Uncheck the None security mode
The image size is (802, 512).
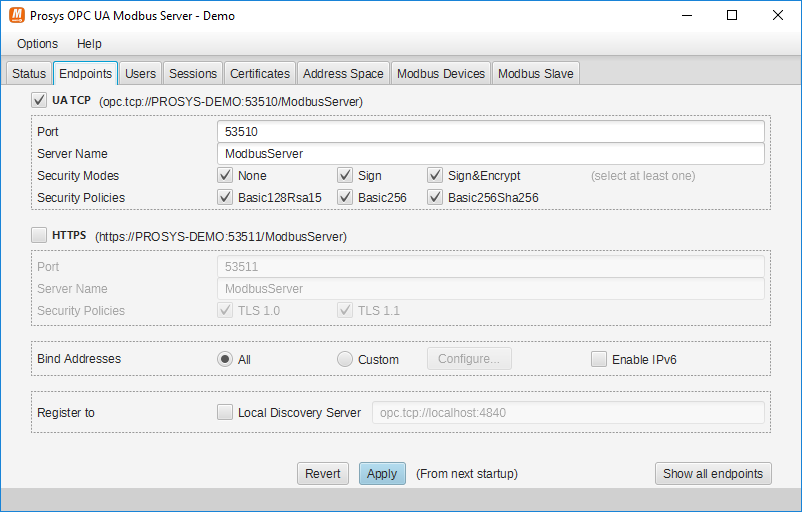tap(225, 175)
